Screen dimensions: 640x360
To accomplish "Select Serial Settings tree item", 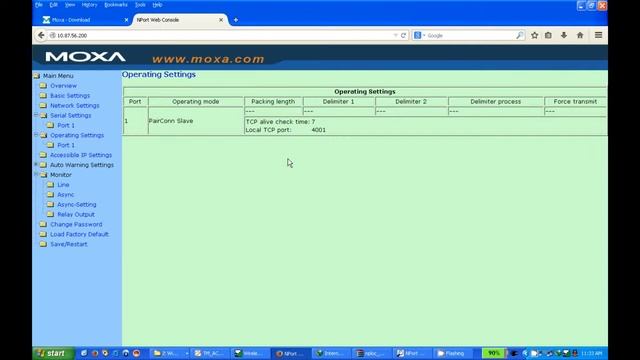I will 71,116.
